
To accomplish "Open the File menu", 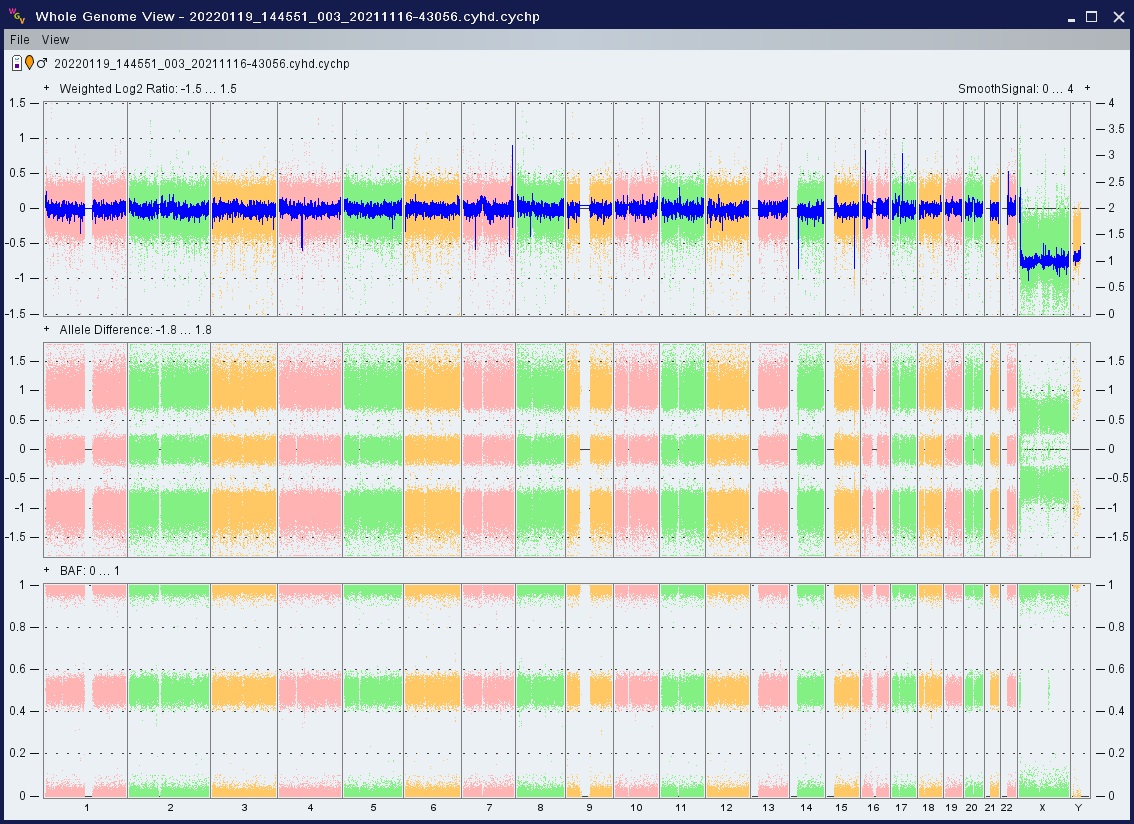I will click(20, 40).
